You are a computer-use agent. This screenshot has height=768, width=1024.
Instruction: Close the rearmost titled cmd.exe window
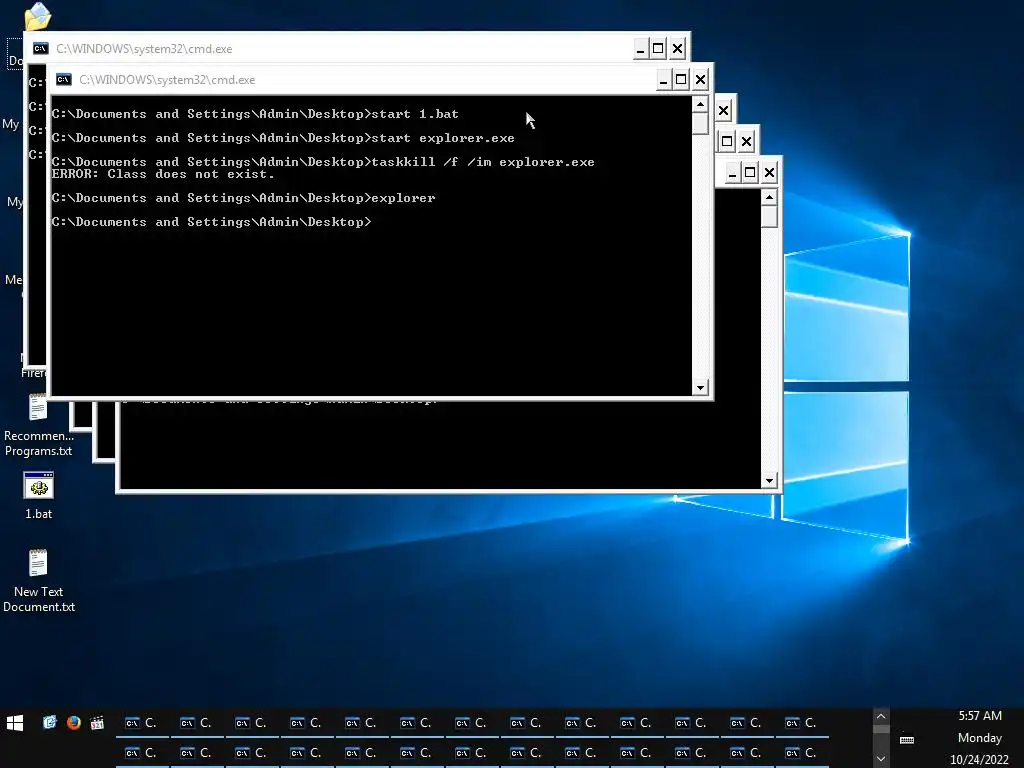click(677, 49)
